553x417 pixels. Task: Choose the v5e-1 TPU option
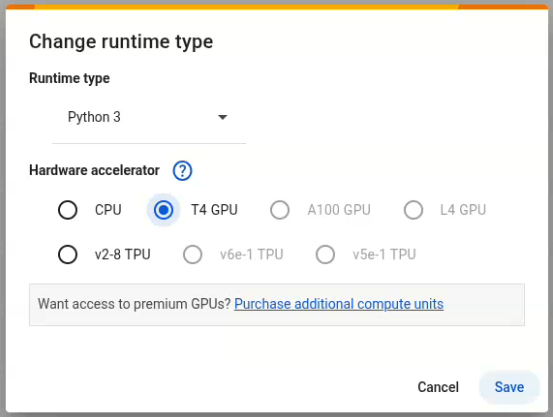click(x=325, y=254)
